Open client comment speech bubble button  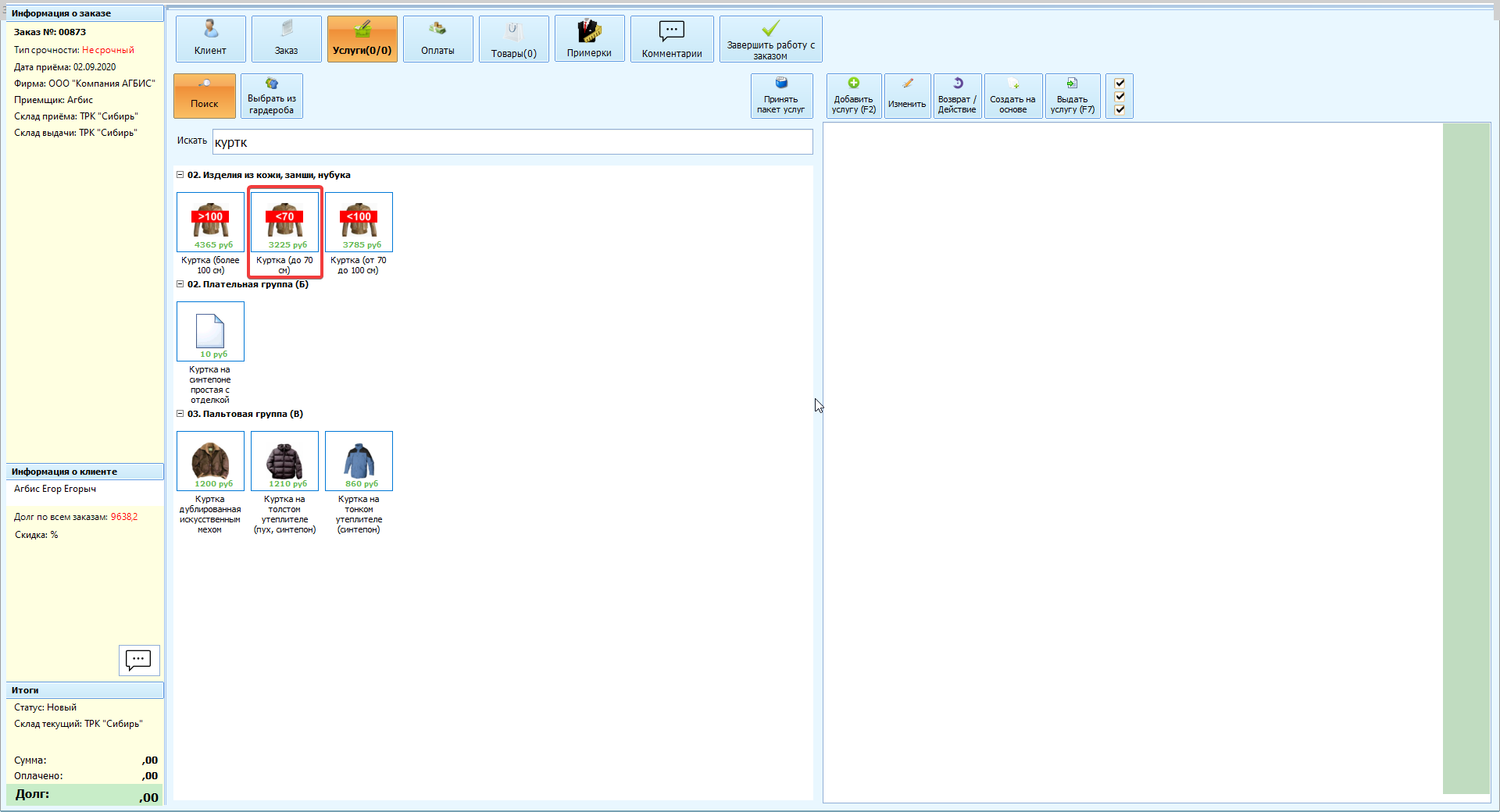point(139,661)
